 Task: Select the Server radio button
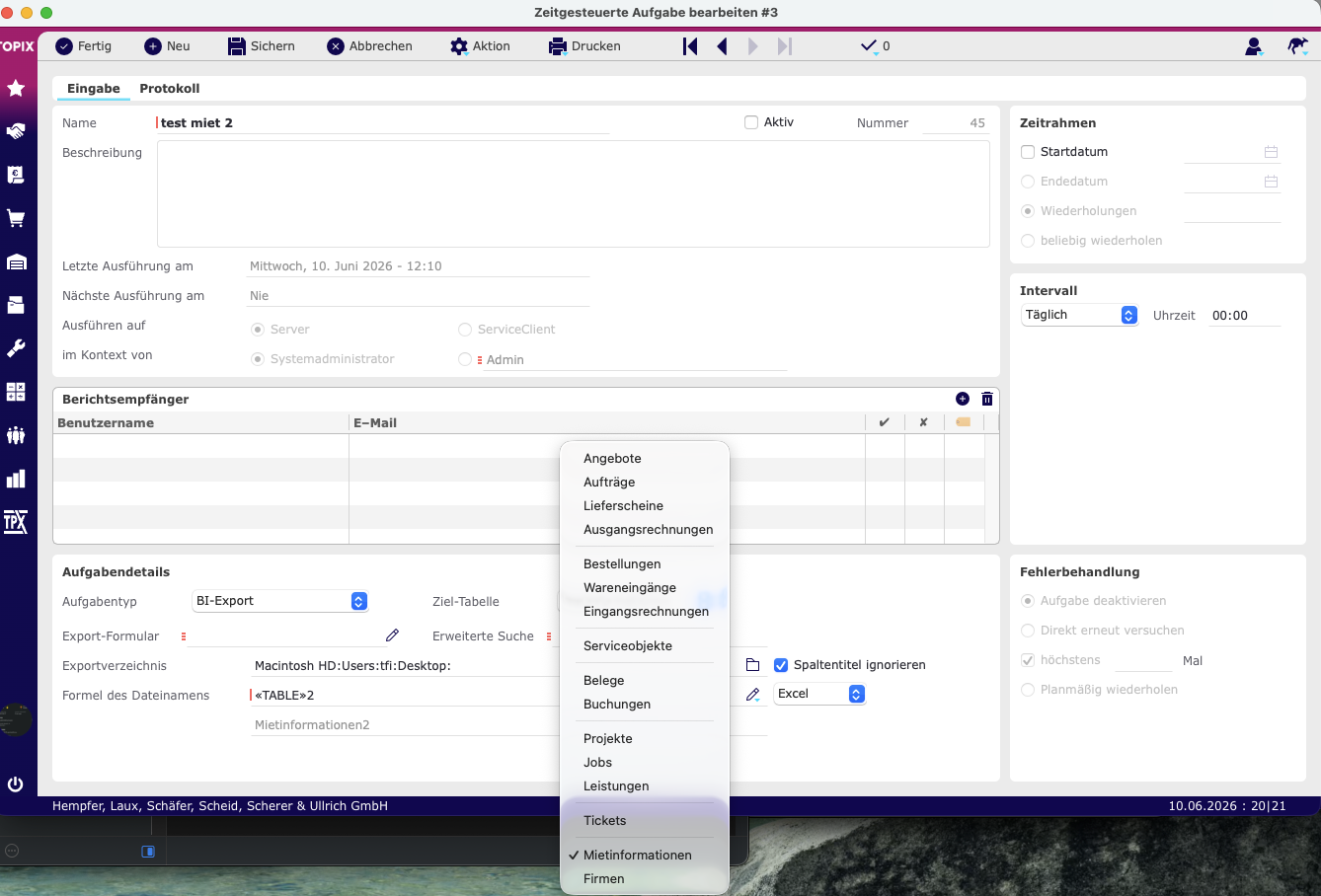258,330
